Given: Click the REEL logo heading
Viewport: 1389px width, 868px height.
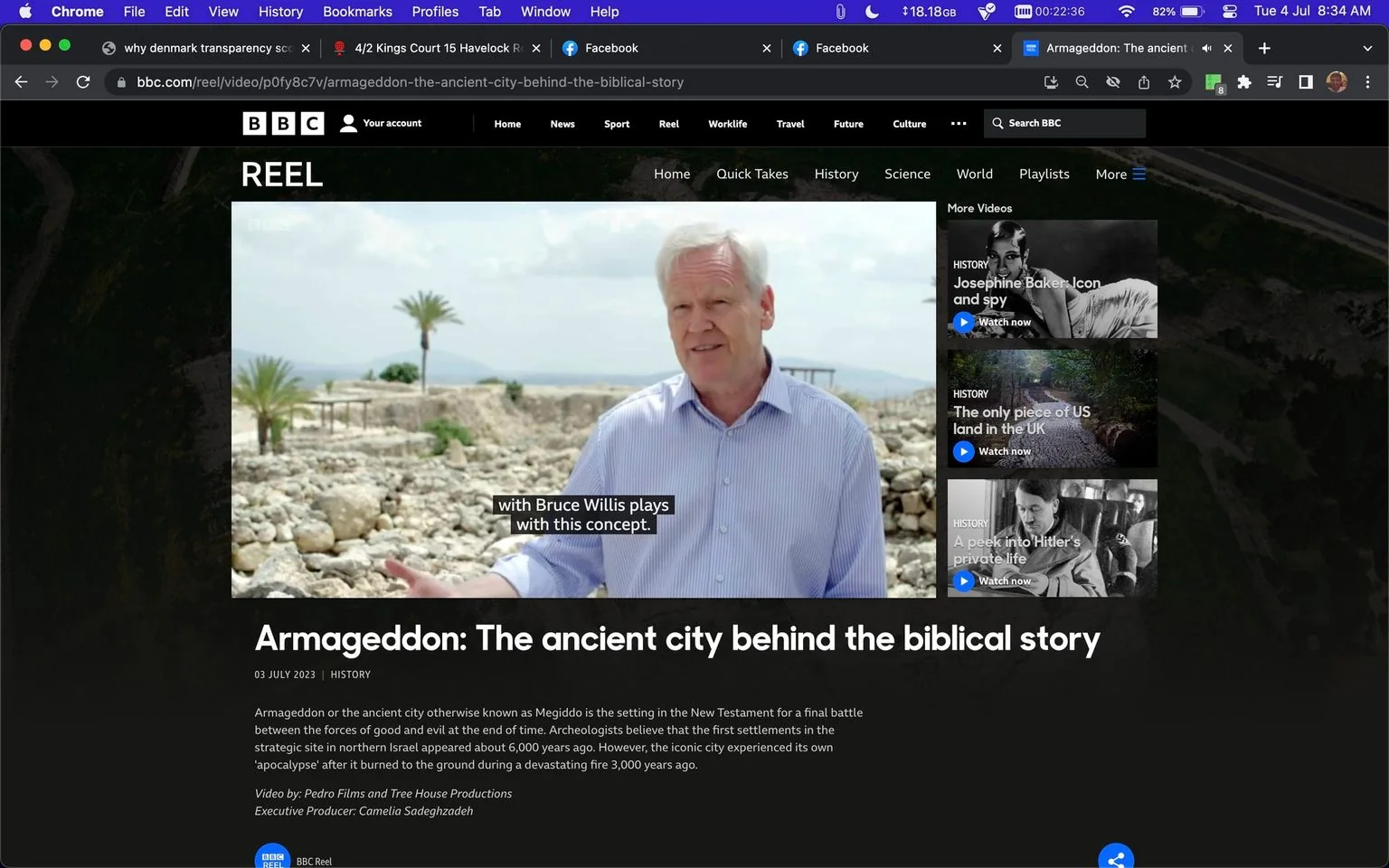Looking at the screenshot, I should (282, 175).
